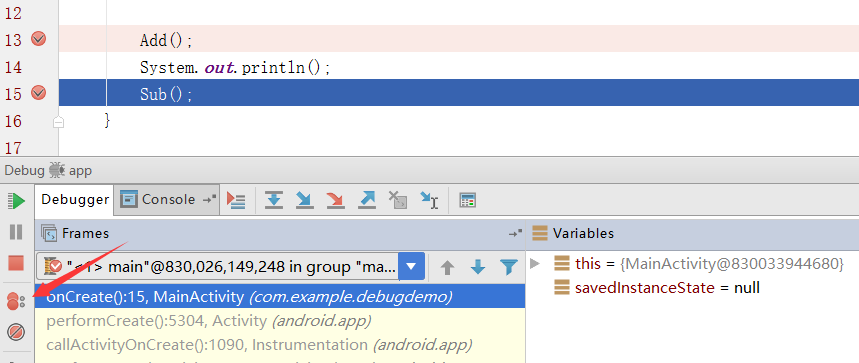The height and width of the screenshot is (363, 859).
Task: Click the highlighted Sub(); line
Action: (459, 93)
